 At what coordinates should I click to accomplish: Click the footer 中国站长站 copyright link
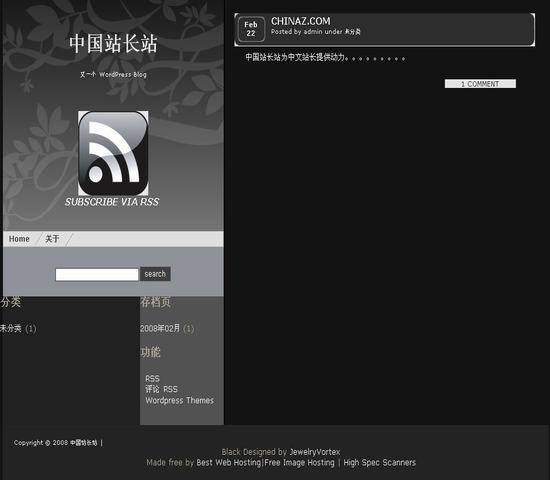point(83,443)
